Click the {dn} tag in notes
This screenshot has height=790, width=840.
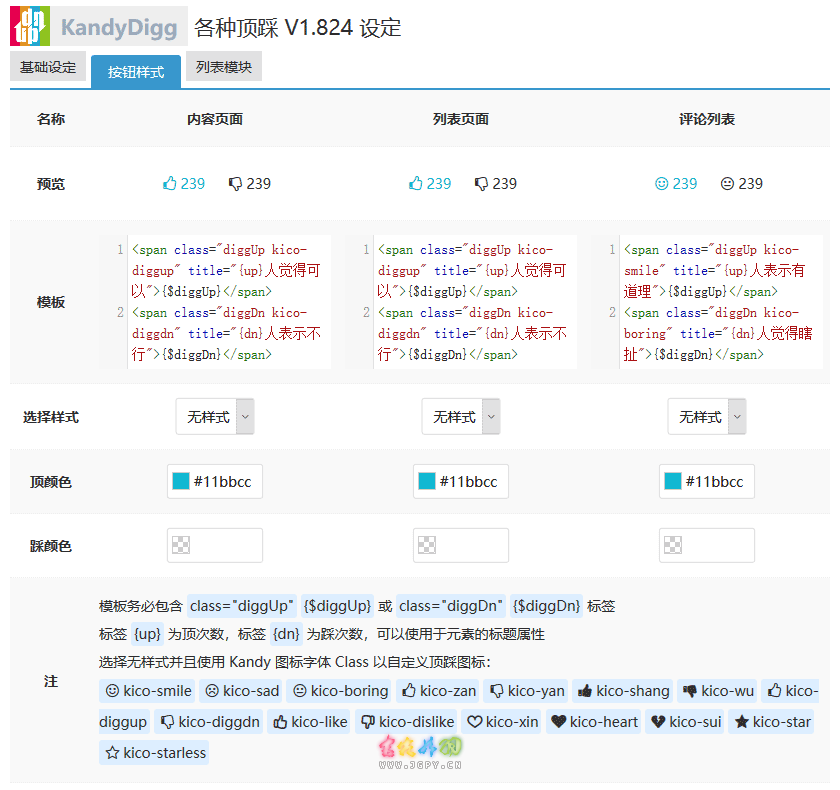(287, 634)
